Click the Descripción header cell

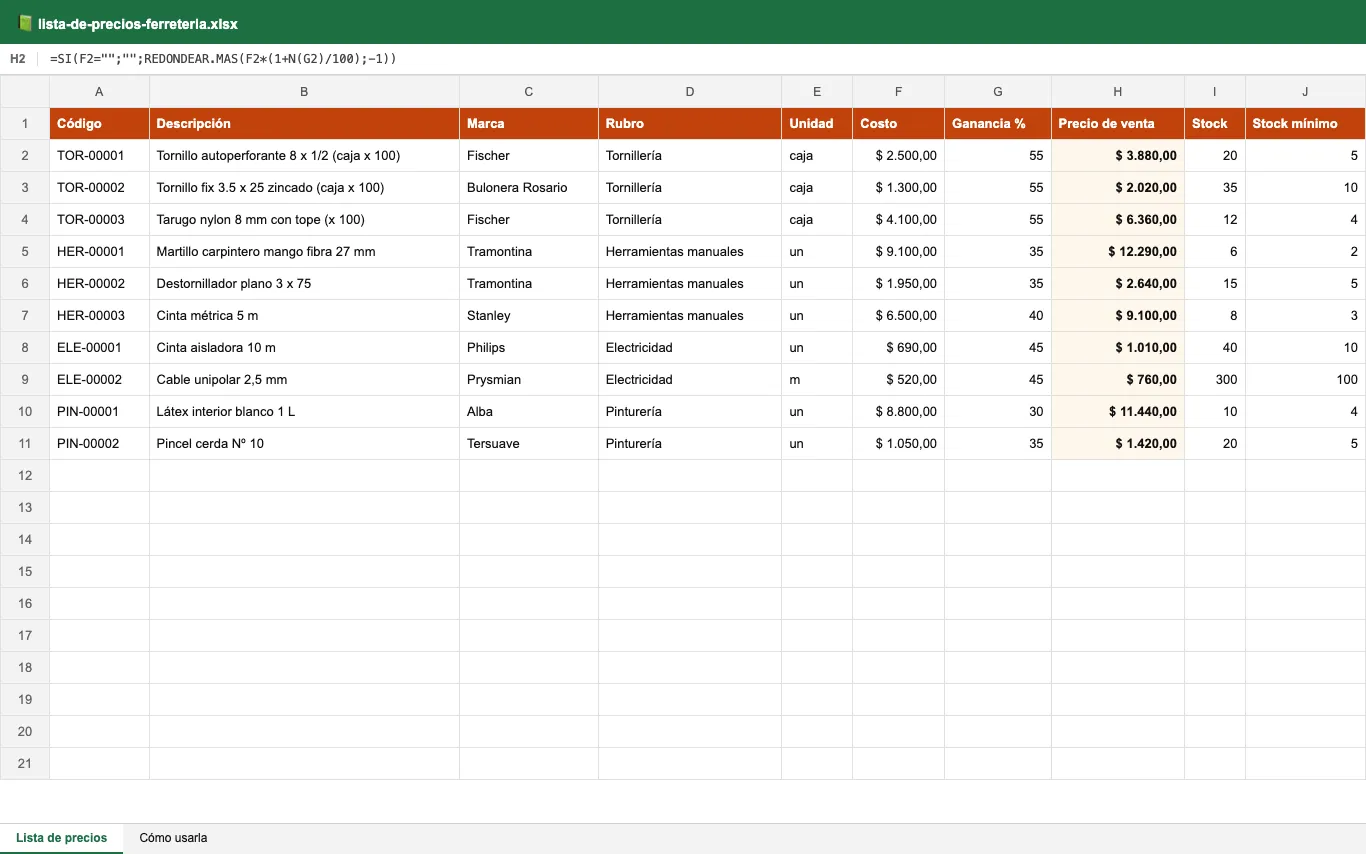pos(304,124)
